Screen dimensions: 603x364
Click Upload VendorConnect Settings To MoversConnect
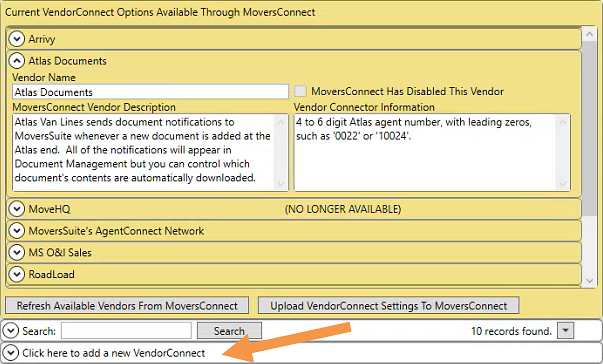click(388, 306)
